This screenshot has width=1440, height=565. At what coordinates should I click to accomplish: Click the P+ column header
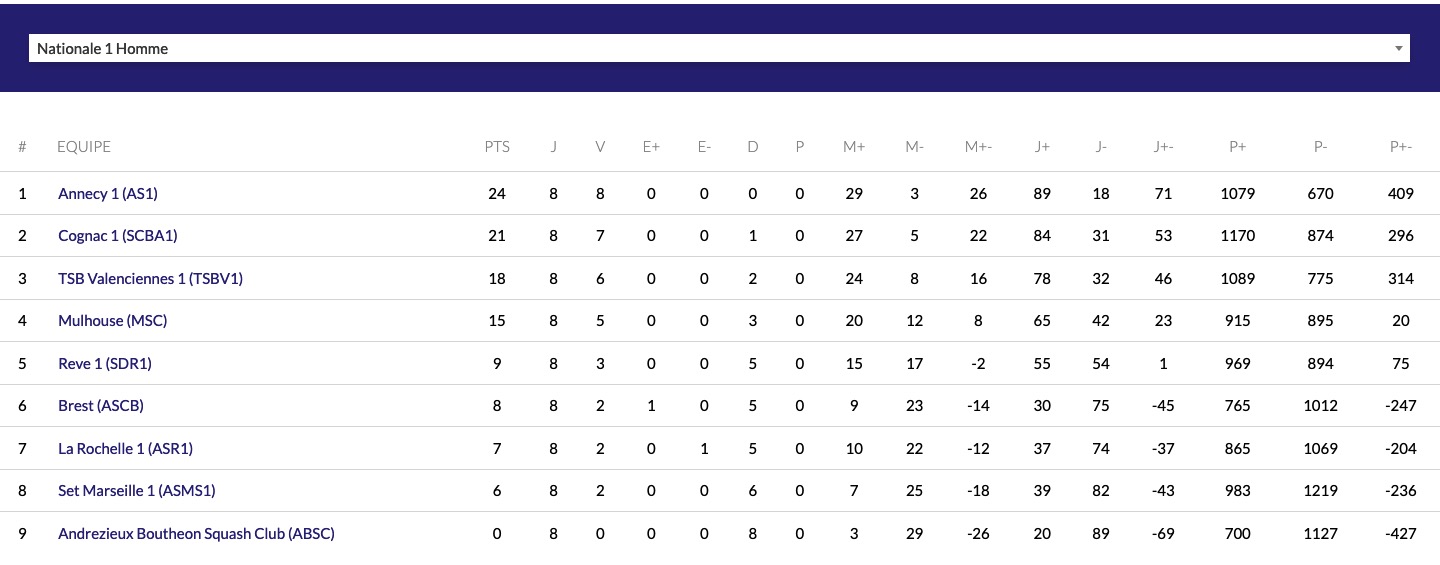click(x=1238, y=147)
